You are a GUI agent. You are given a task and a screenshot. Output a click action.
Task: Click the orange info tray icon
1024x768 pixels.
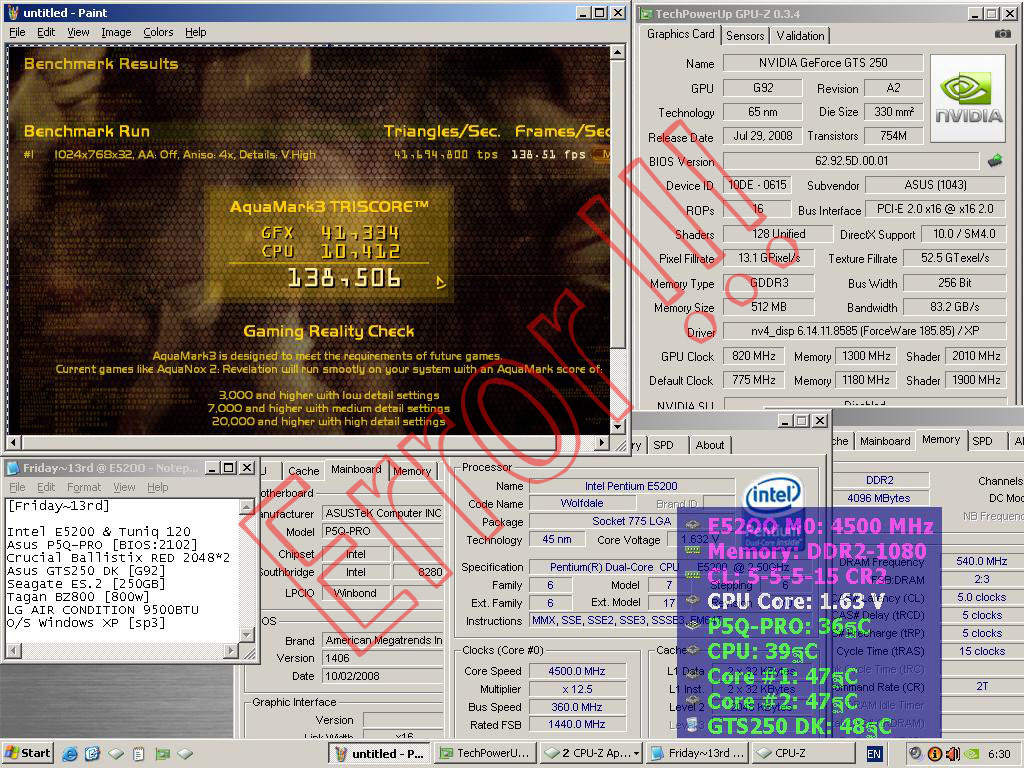click(935, 754)
